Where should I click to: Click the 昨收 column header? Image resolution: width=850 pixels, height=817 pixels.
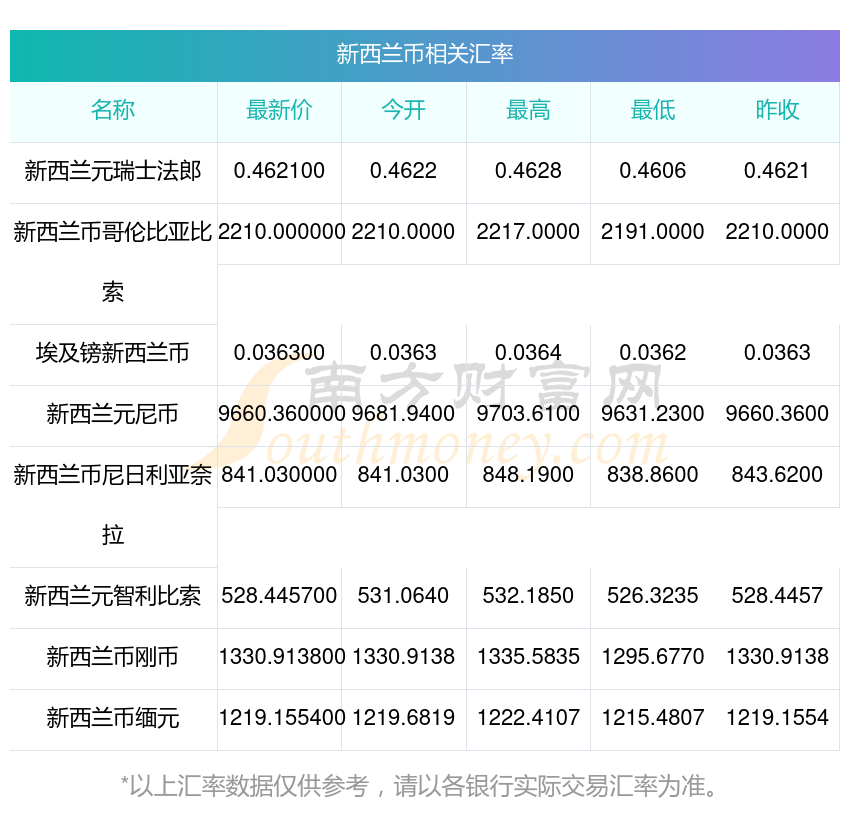point(777,110)
